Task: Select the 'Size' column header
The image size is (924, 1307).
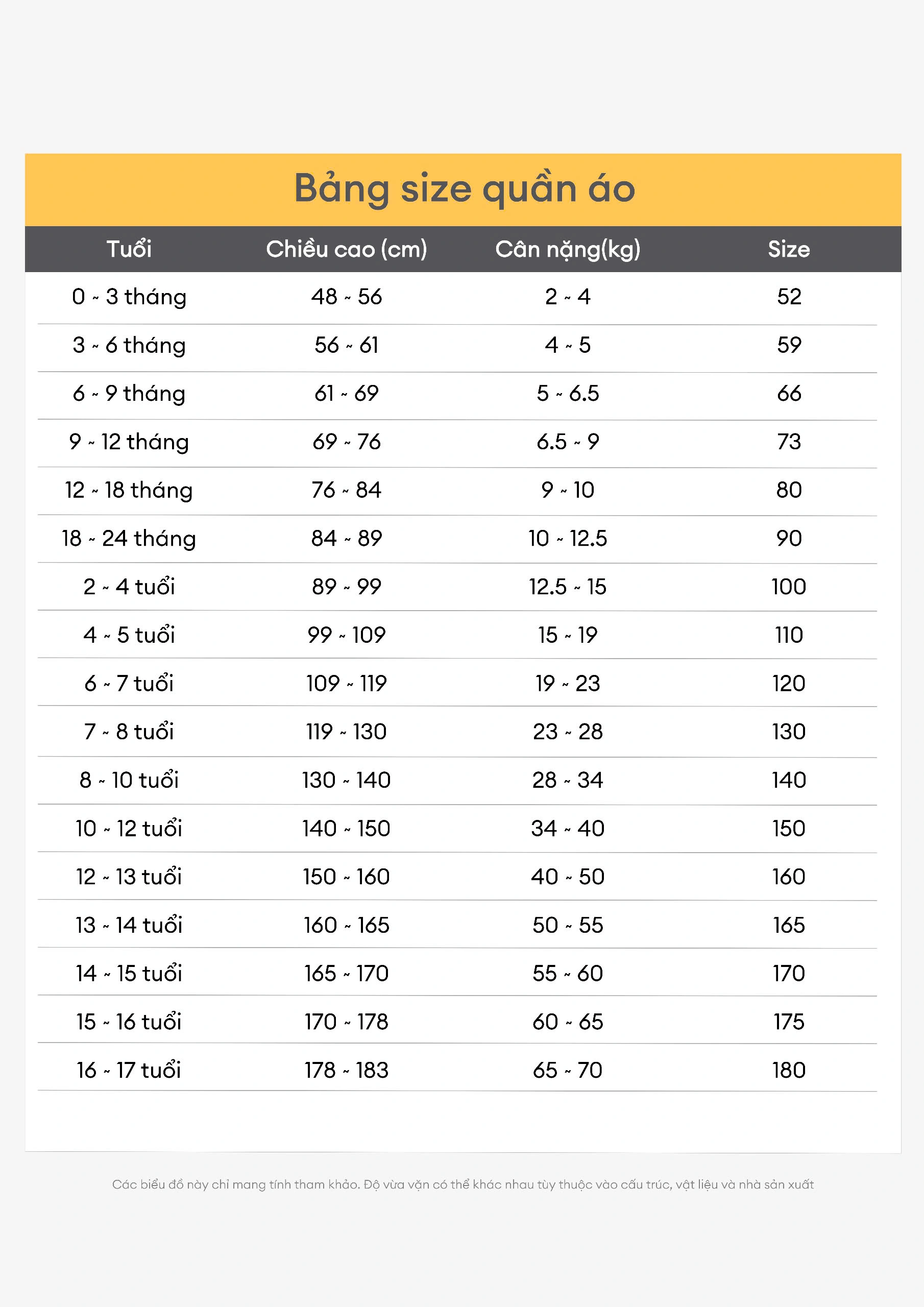Action: pos(789,249)
